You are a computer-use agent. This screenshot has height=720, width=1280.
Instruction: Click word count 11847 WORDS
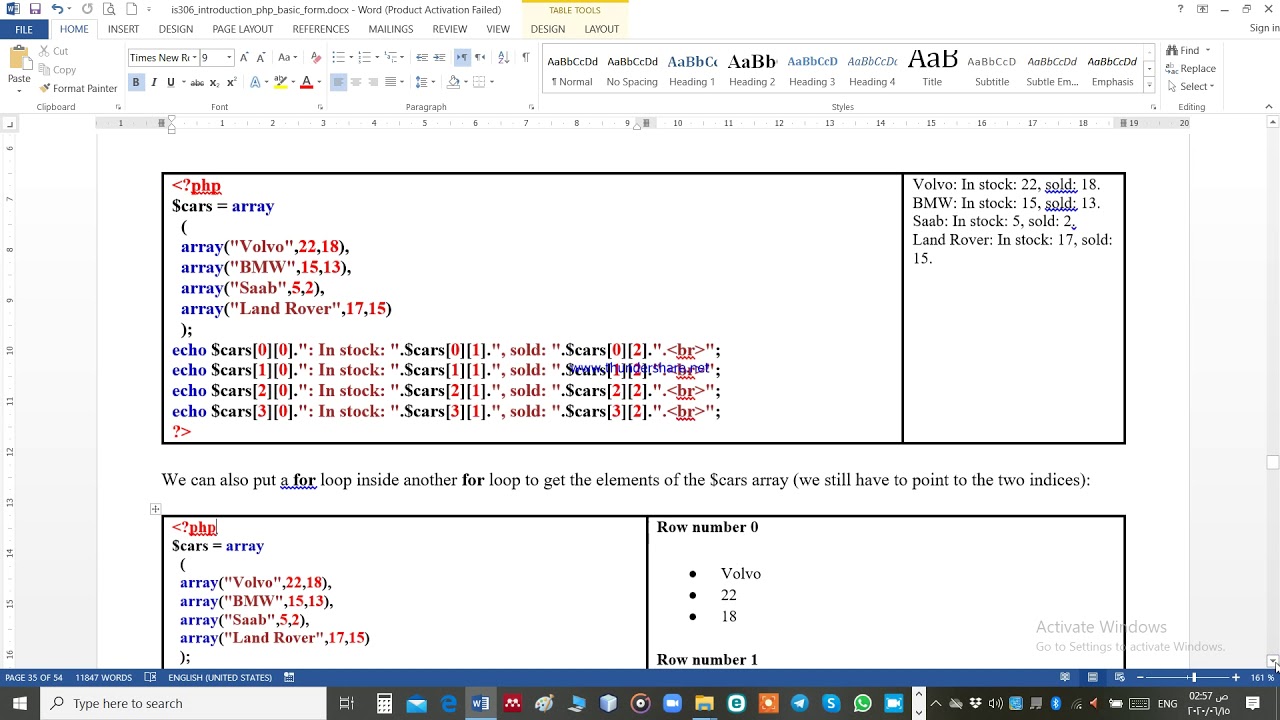tap(103, 677)
